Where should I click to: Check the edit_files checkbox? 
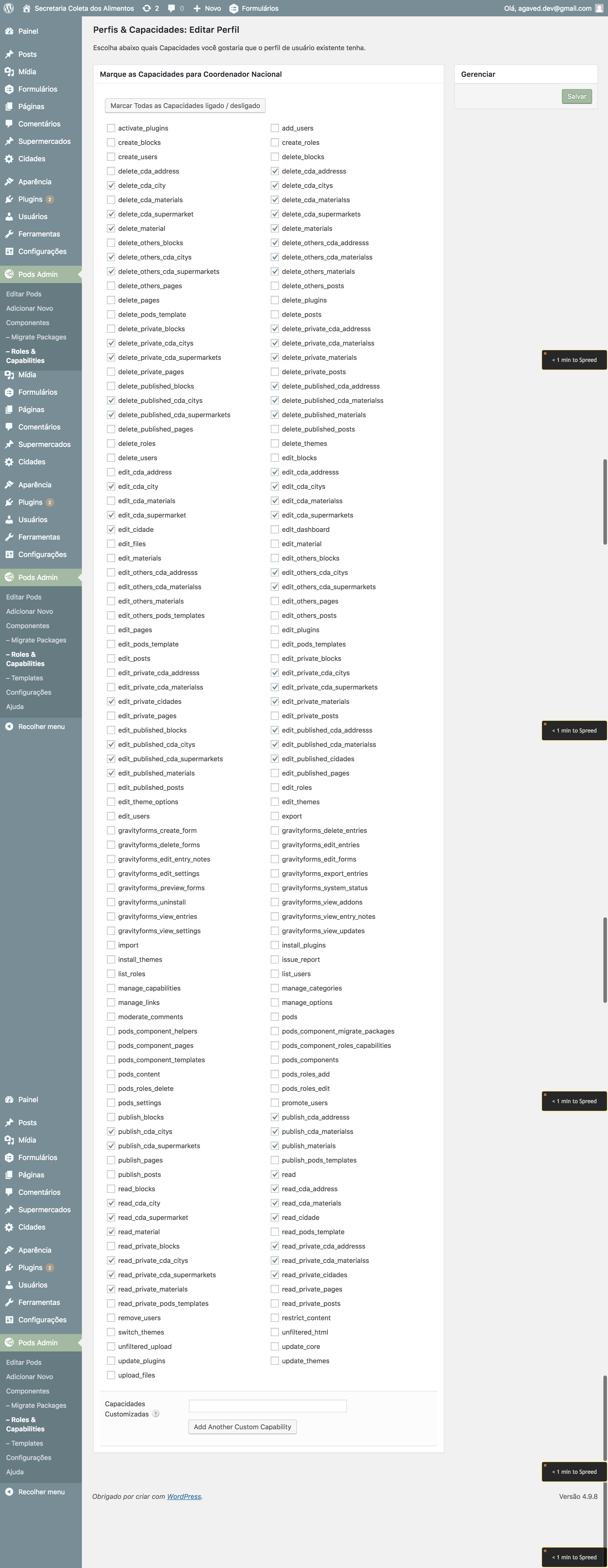coord(111,544)
